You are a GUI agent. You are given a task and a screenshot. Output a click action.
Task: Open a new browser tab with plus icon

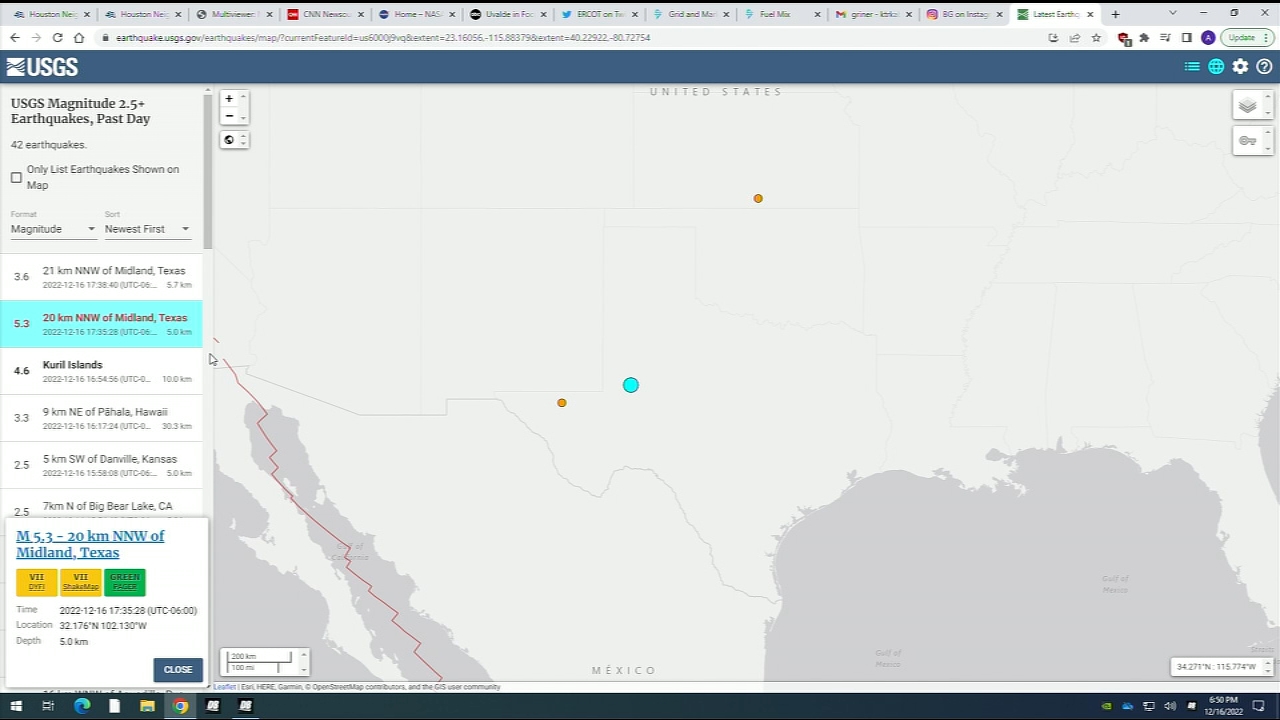1115,14
